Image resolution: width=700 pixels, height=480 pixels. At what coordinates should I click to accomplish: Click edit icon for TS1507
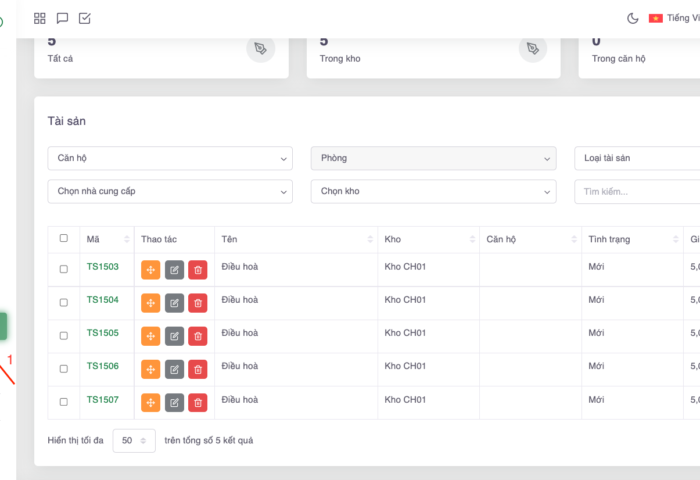coord(174,402)
